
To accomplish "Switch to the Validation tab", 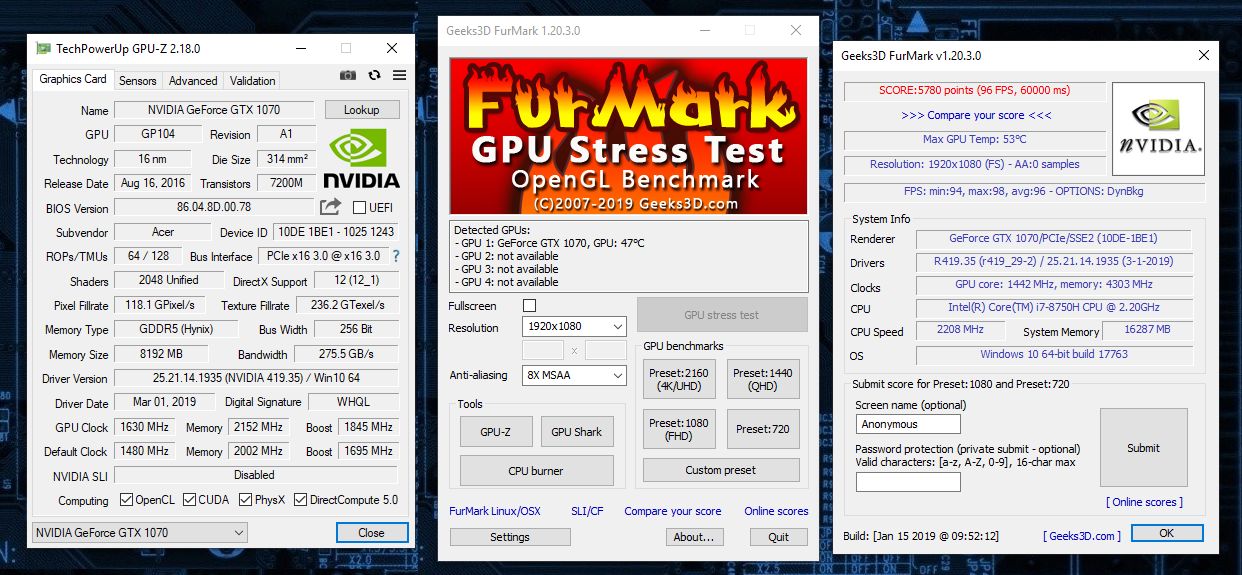I will tap(253, 81).
